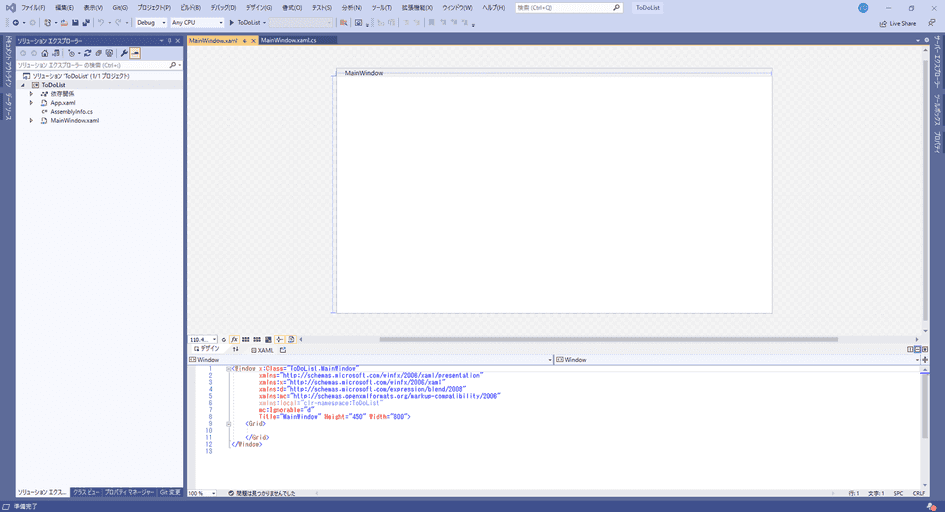Click the Find in Files icon
The image size is (945, 512).
click(344, 23)
